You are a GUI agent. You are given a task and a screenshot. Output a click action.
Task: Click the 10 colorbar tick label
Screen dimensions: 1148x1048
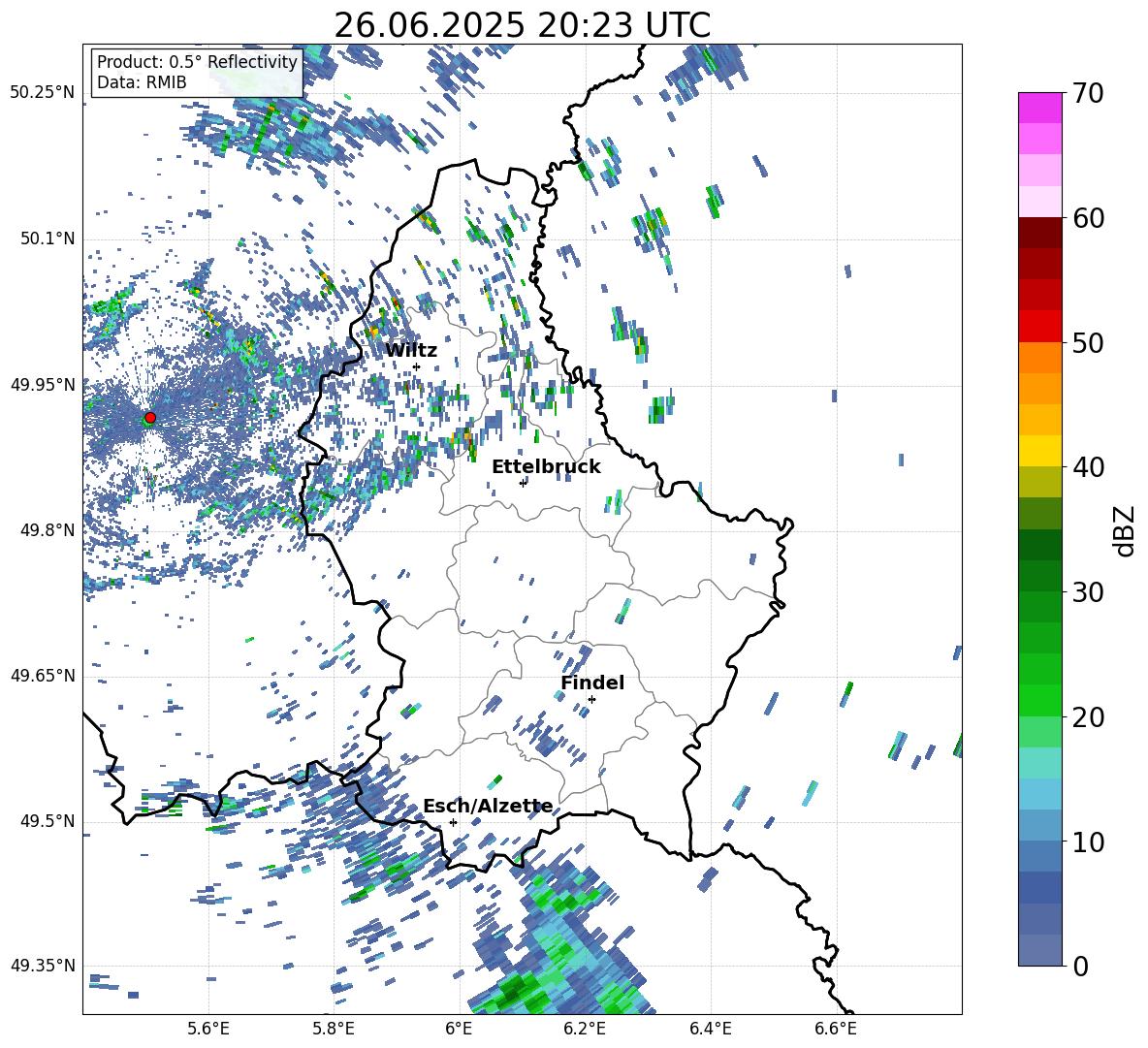[x=1088, y=842]
